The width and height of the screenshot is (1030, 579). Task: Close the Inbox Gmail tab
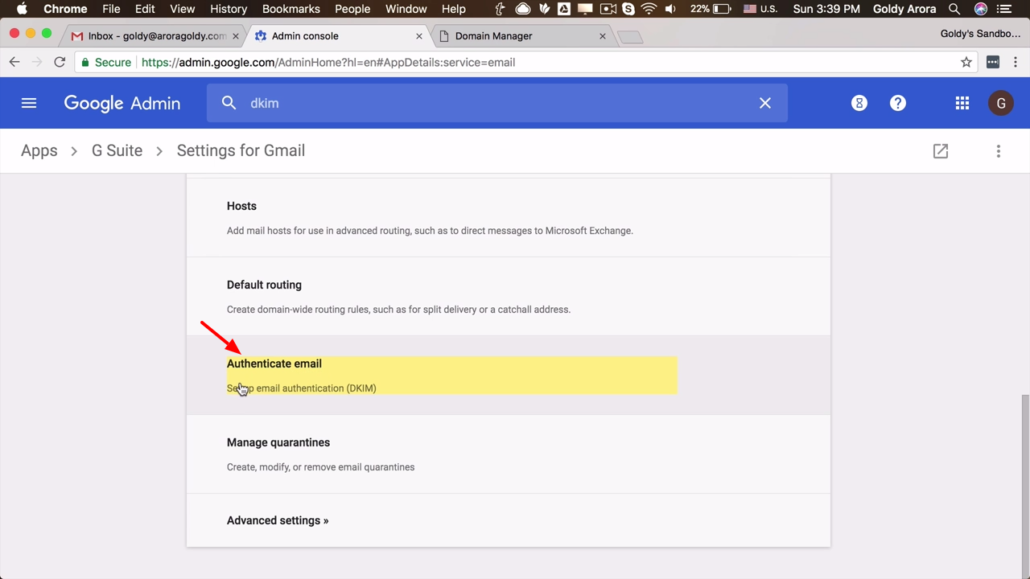[236, 36]
